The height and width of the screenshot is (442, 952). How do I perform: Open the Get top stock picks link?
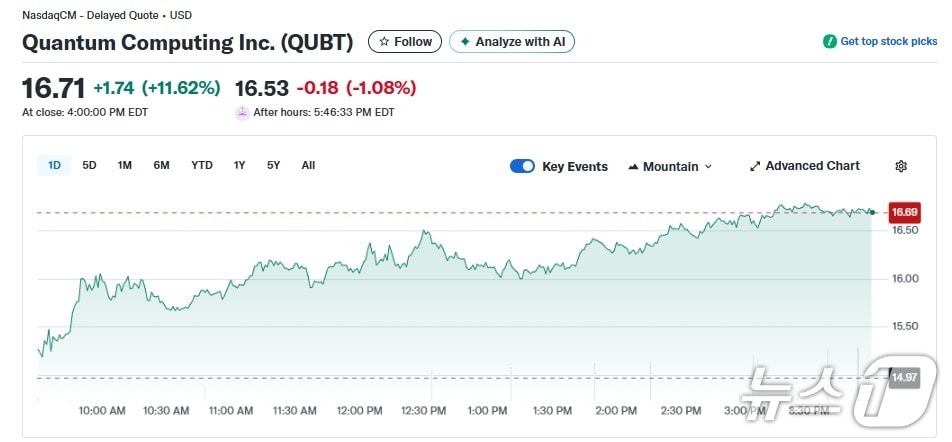click(888, 42)
